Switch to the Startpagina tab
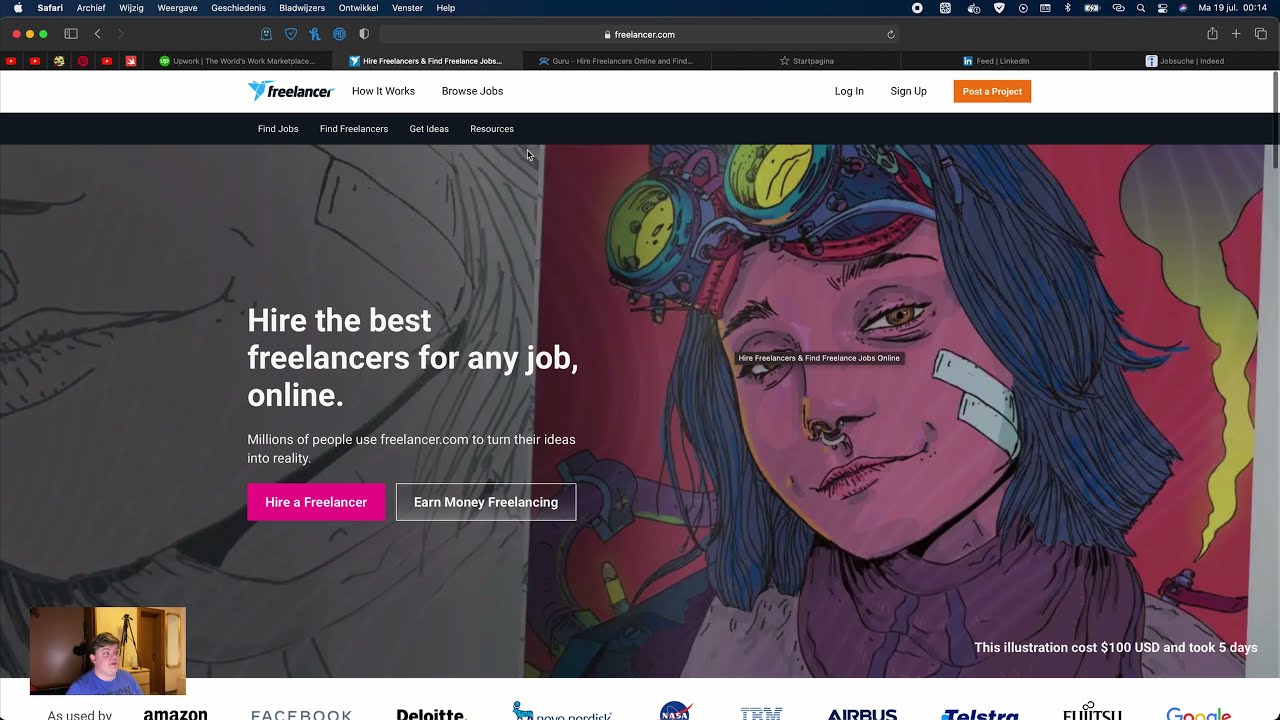This screenshot has height=720, width=1280. click(x=806, y=61)
